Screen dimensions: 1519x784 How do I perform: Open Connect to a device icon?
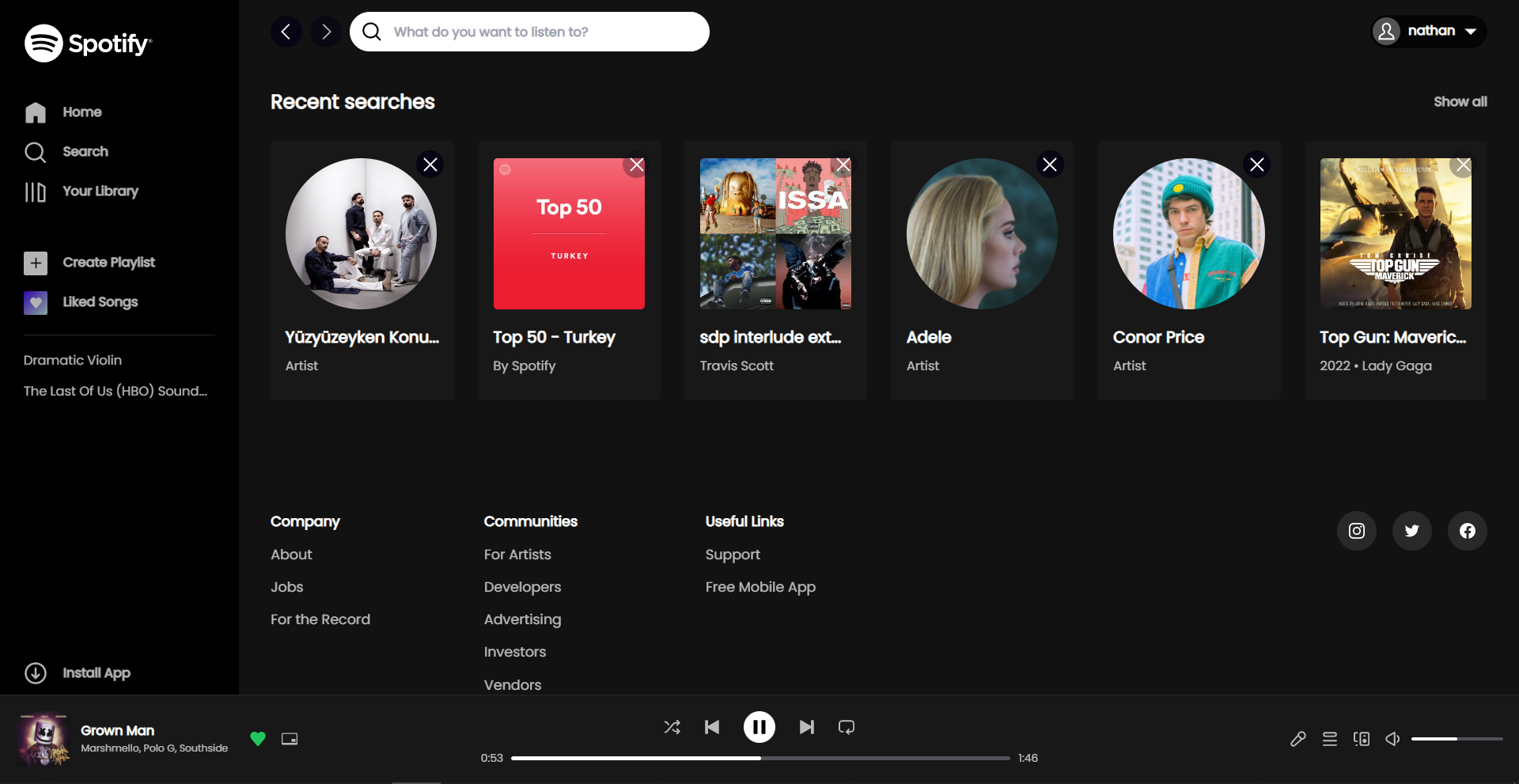click(1362, 738)
